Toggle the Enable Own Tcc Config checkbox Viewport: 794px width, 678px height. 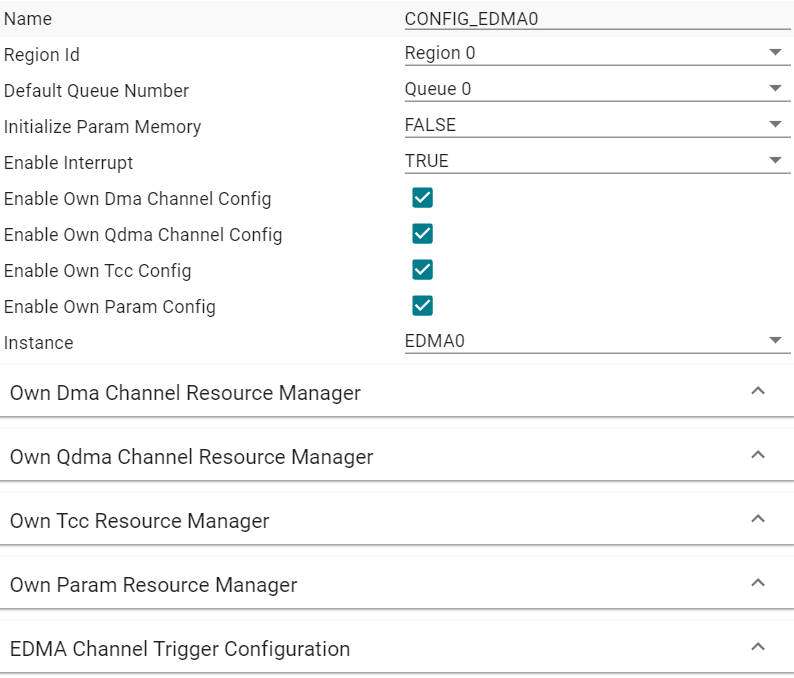[x=422, y=270]
